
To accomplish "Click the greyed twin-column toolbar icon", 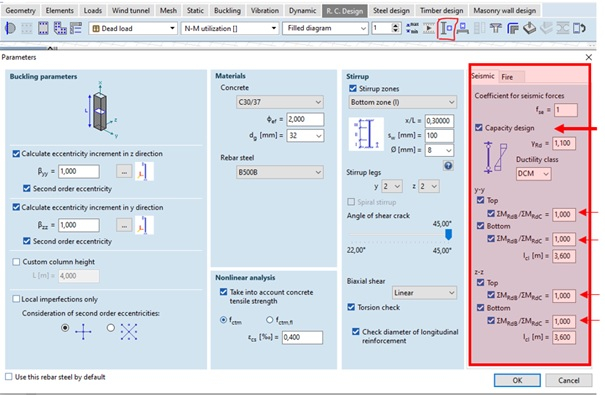I will 479,28.
